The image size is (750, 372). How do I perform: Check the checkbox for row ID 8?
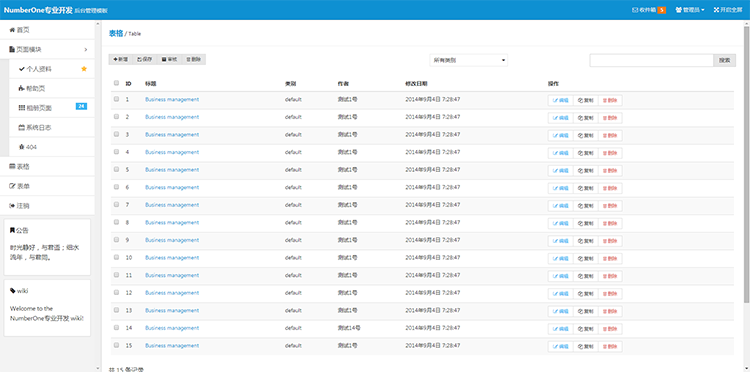click(116, 222)
